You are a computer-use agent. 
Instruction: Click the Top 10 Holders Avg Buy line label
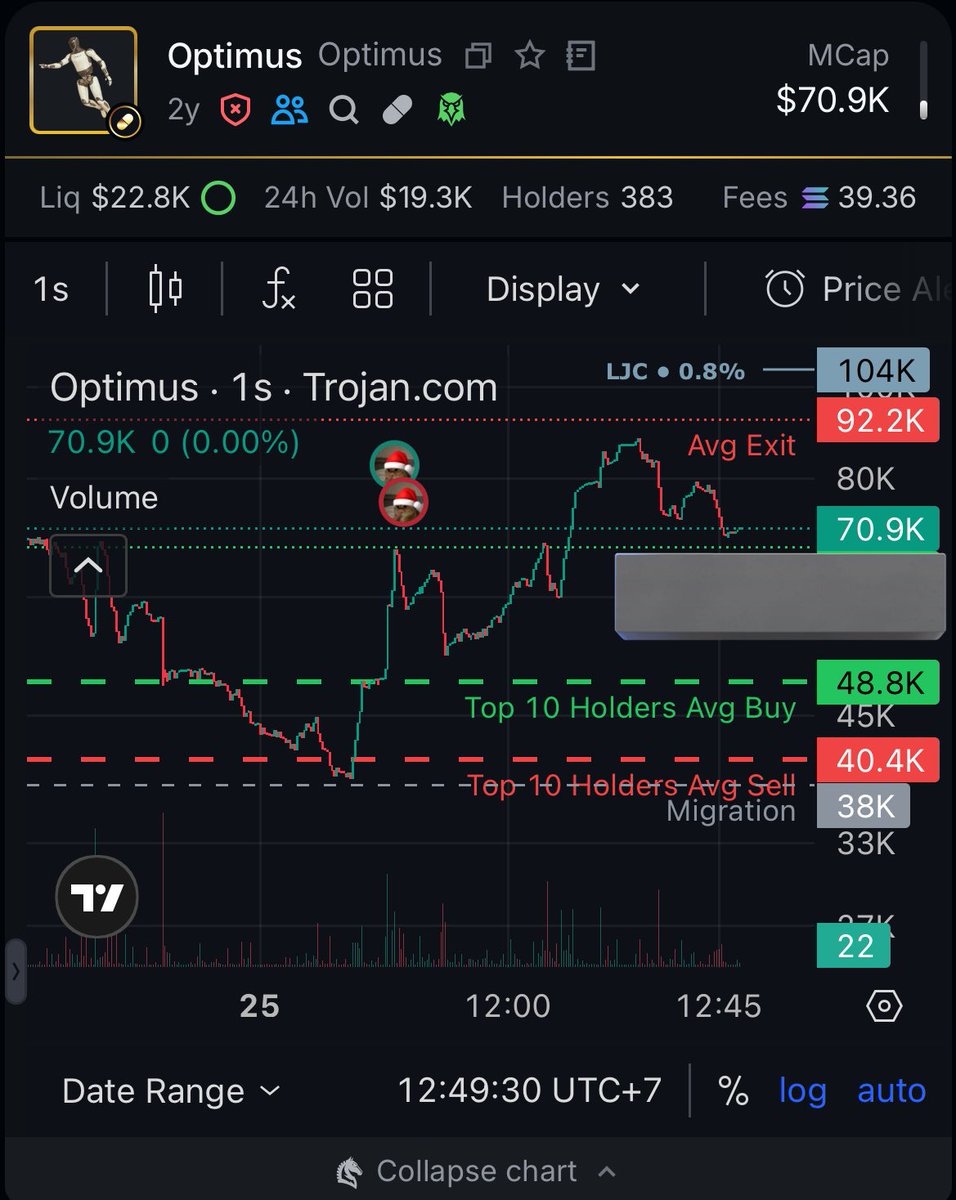pos(630,708)
